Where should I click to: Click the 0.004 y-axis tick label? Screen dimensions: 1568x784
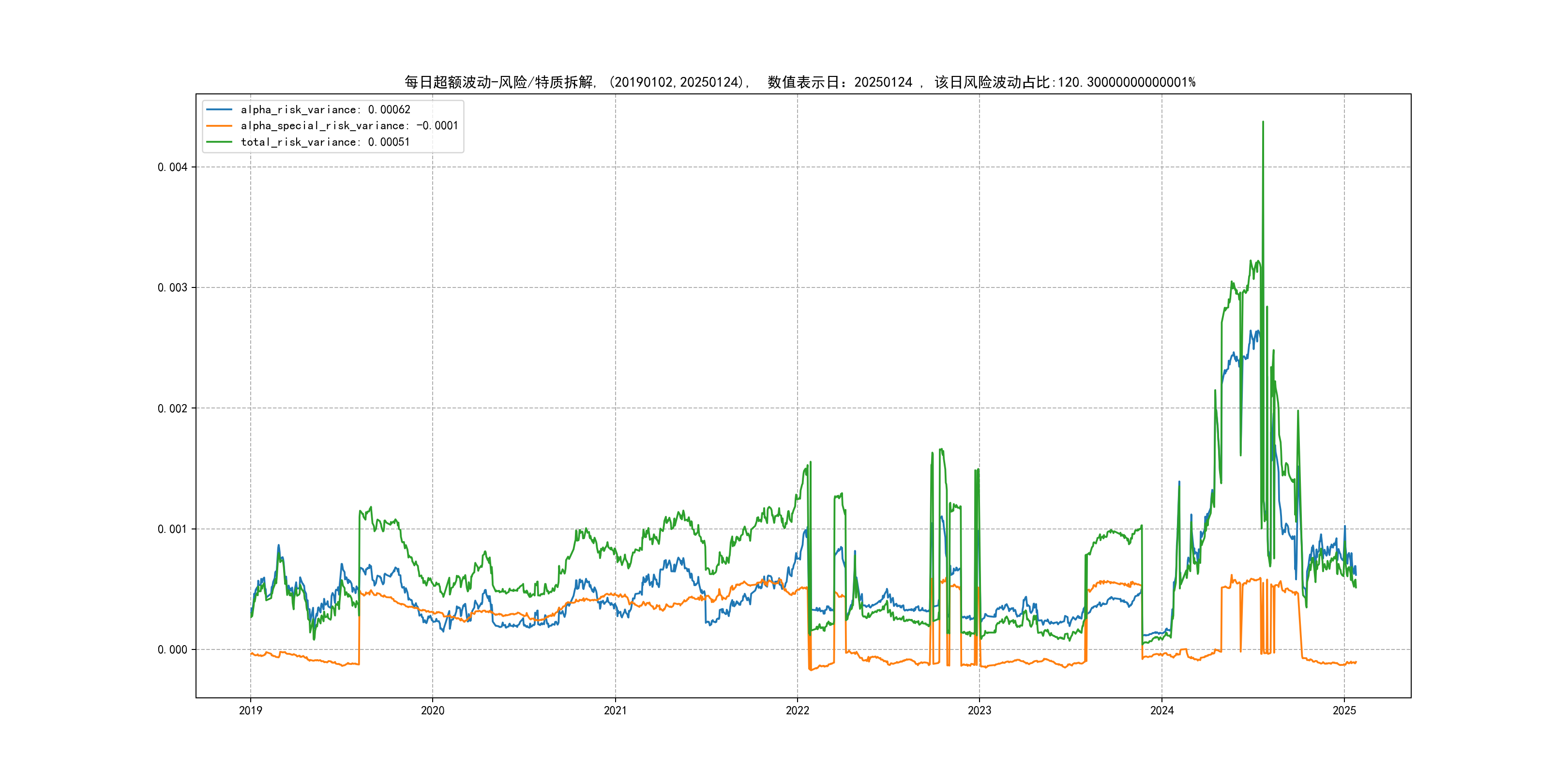pyautogui.click(x=172, y=167)
